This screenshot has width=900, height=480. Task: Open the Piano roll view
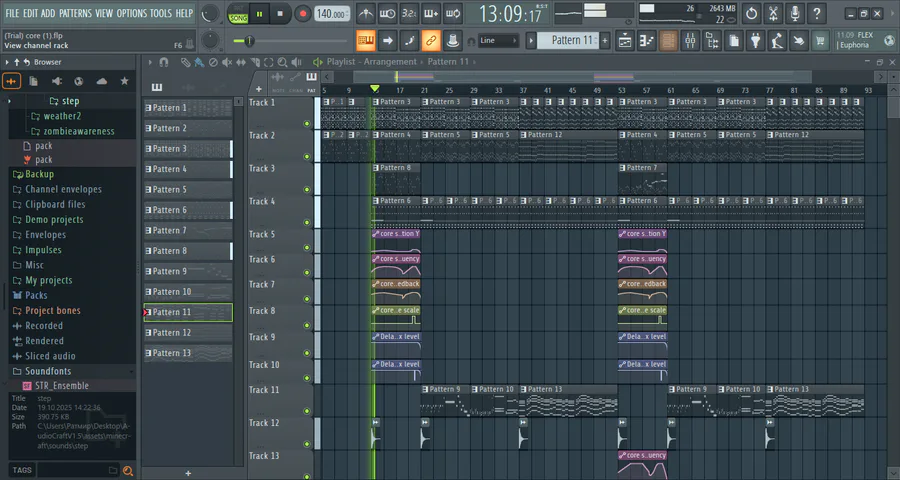click(x=647, y=40)
